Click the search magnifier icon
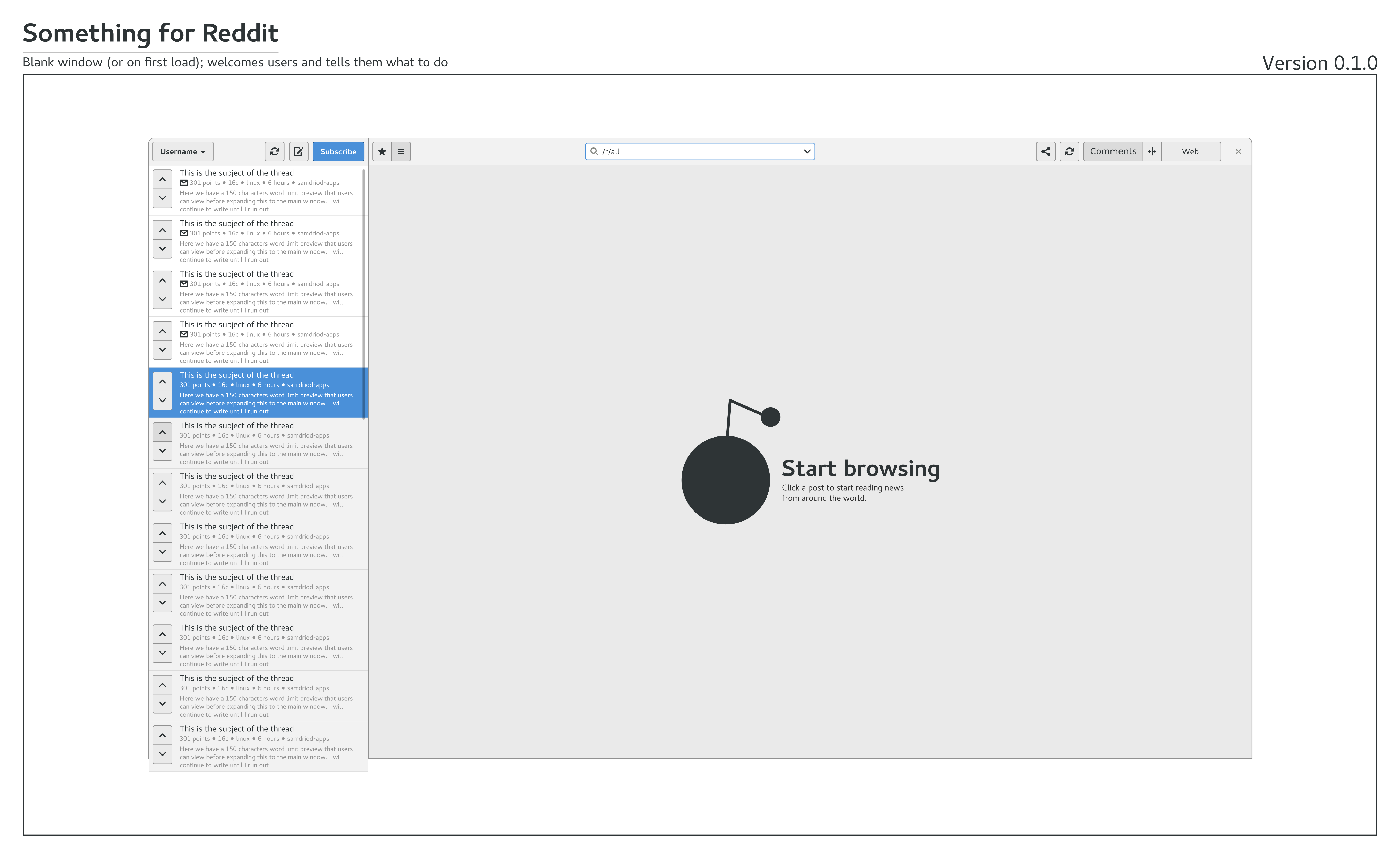Screen dimensions: 1400x859 click(594, 152)
